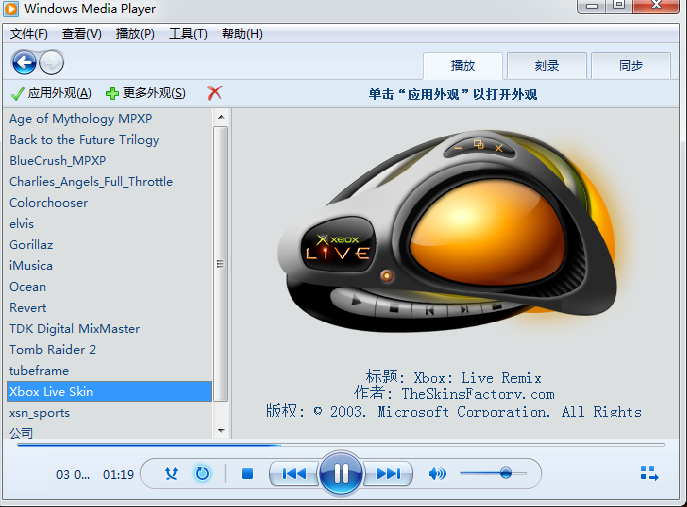Toggle repeat mode
This screenshot has width=687, height=507.
[202, 474]
